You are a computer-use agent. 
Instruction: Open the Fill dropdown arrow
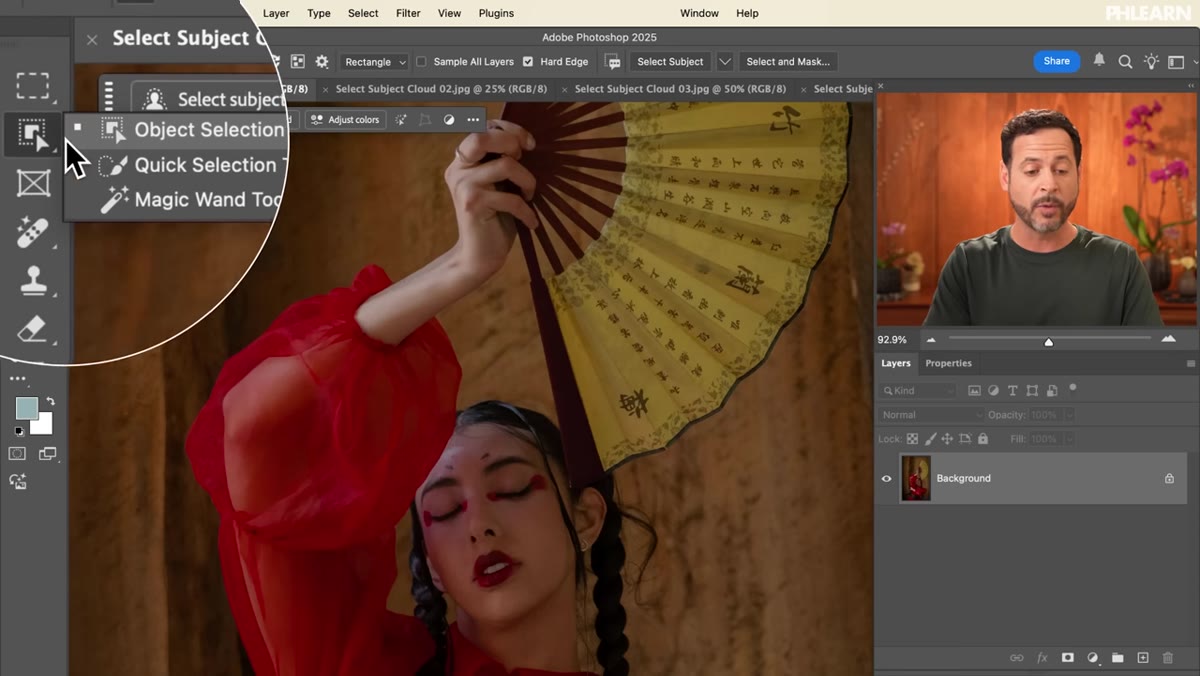1069,439
